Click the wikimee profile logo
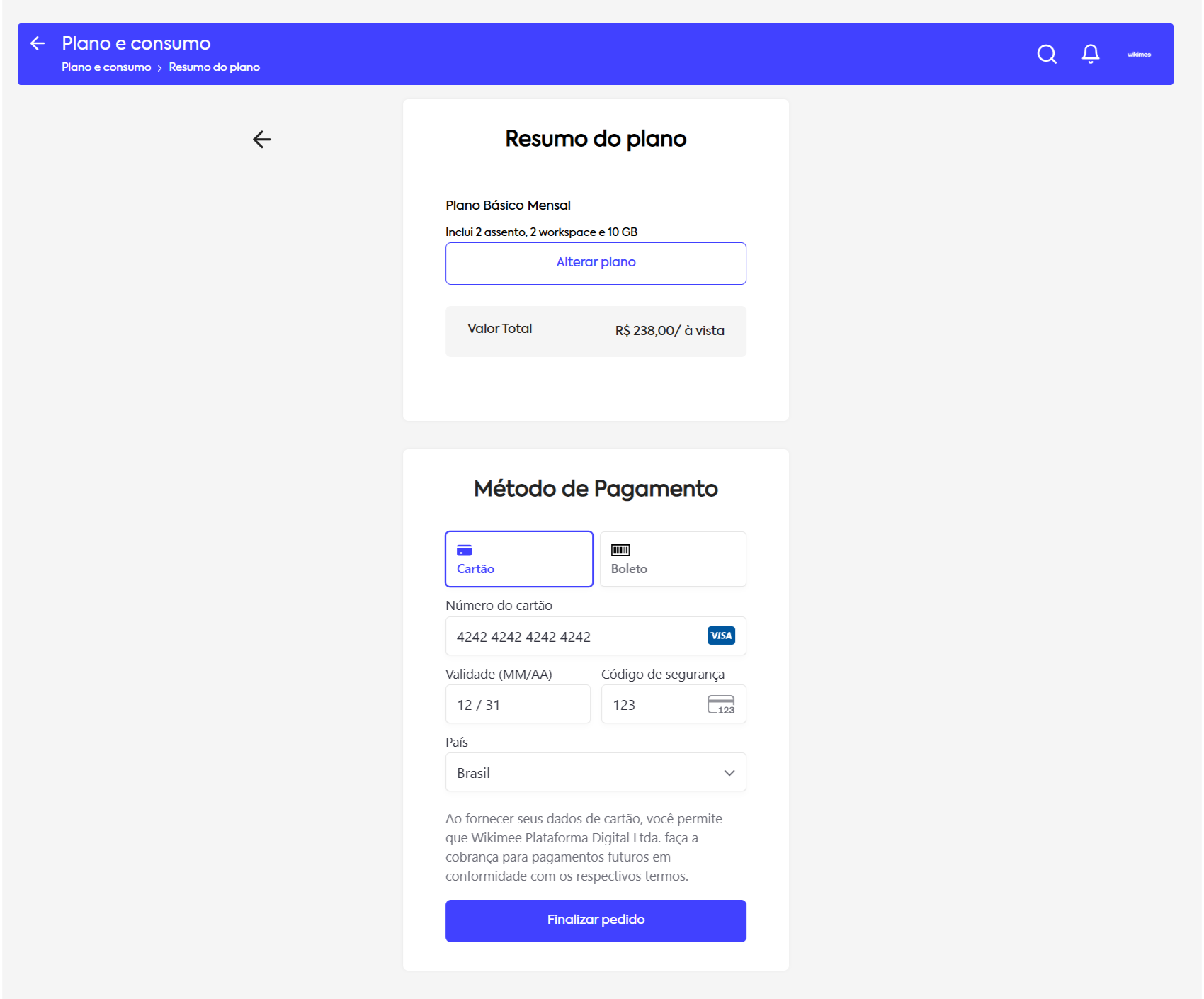 1138,55
